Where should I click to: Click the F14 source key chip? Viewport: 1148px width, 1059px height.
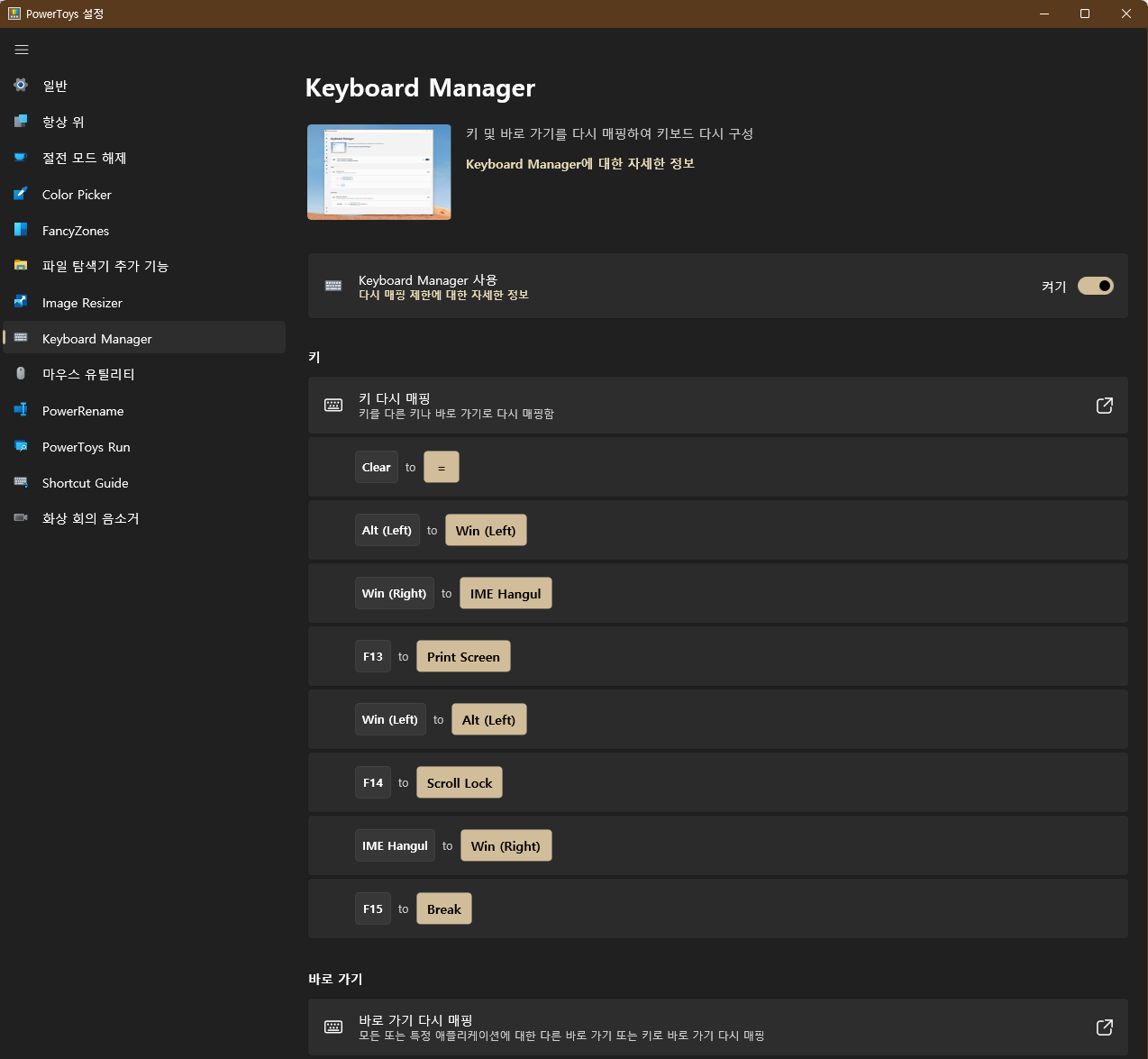coord(373,782)
